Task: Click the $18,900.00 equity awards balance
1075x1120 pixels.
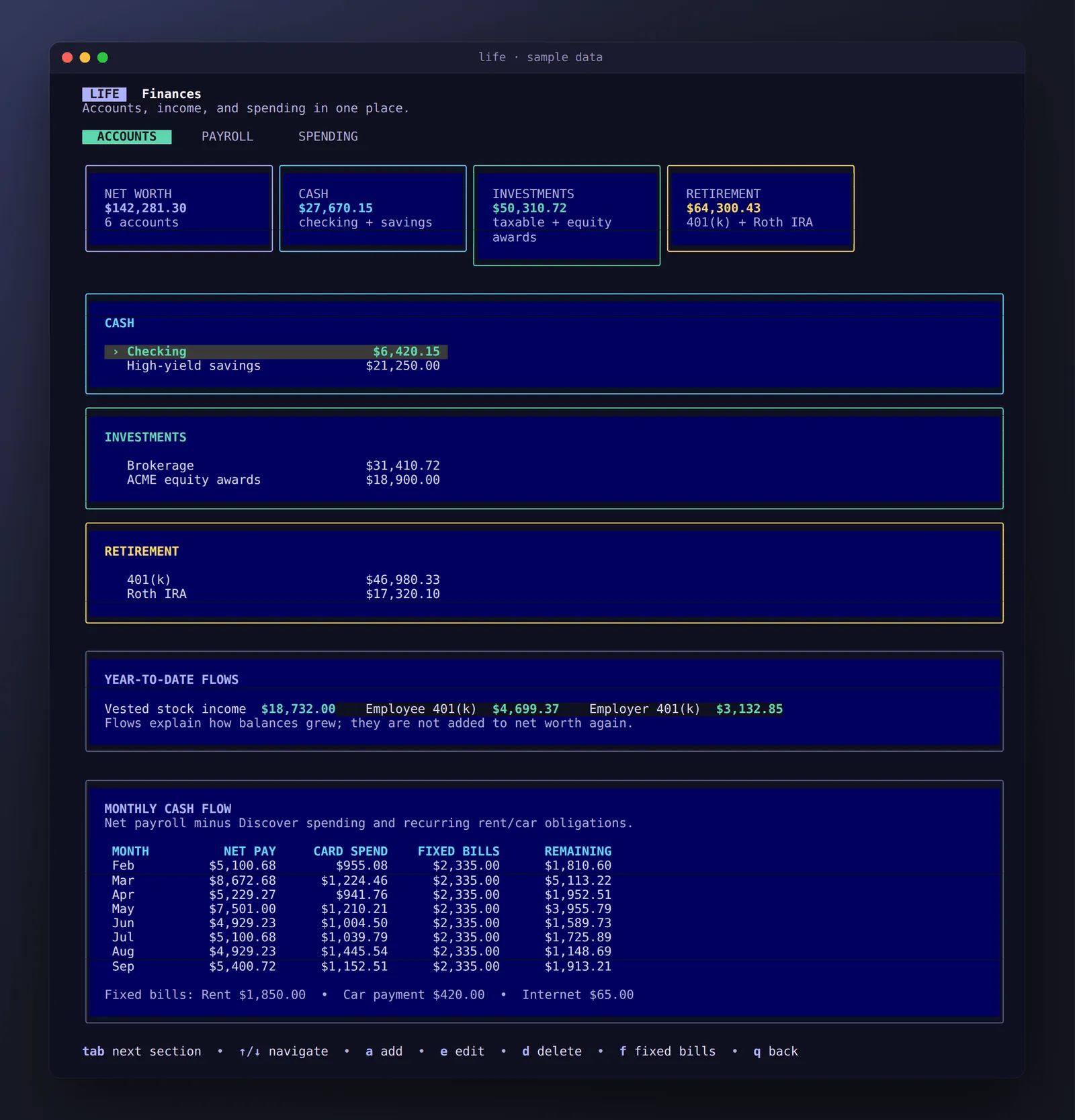Action: coord(403,480)
